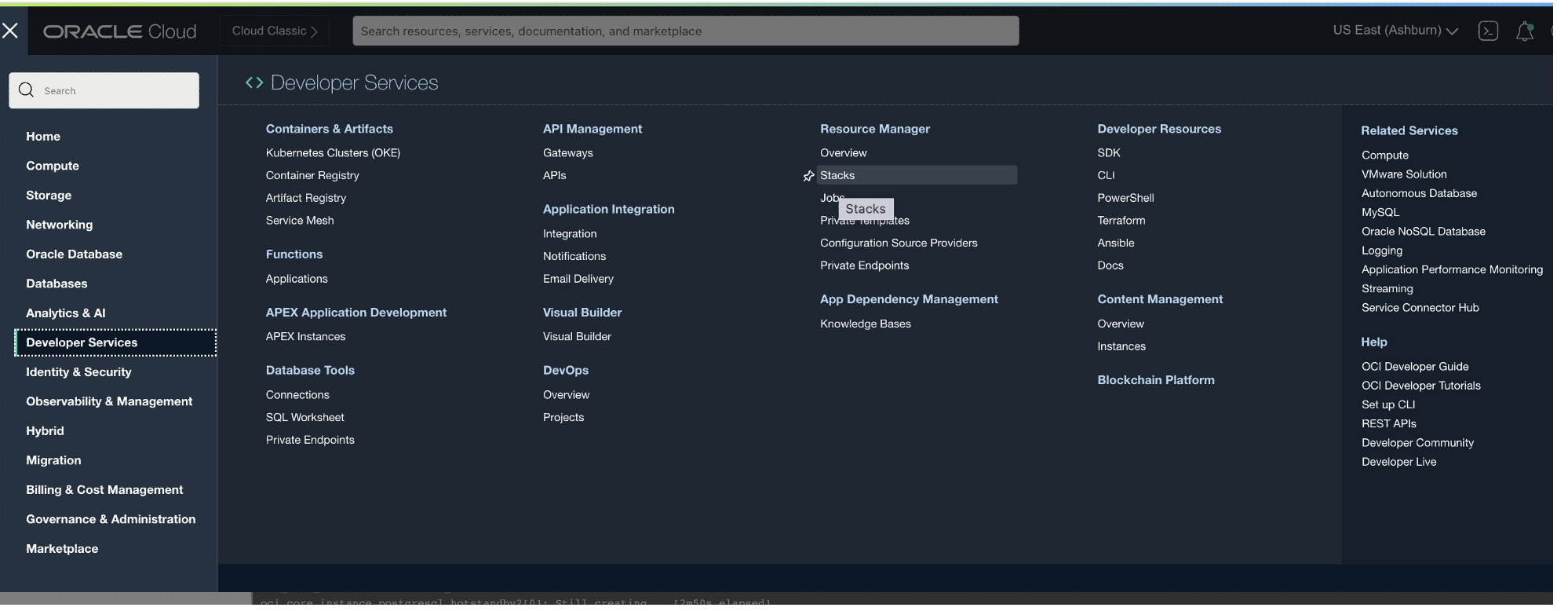
Task: Select Oracle Database in the navigation menu
Action: pyautogui.click(x=75, y=254)
